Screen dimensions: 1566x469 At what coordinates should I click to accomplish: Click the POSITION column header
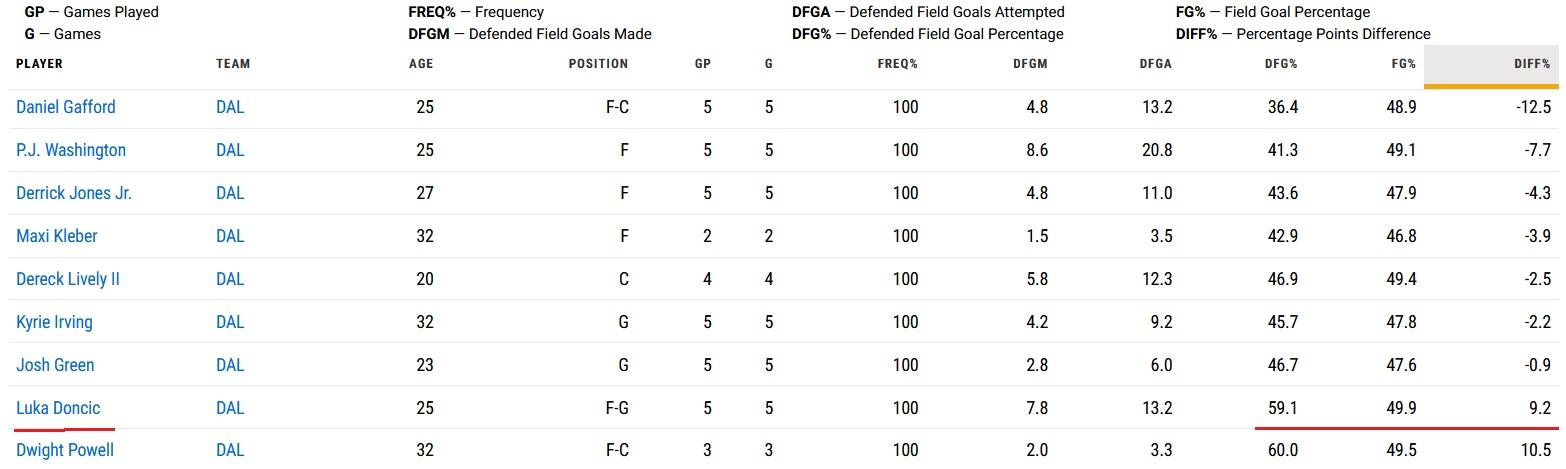[x=598, y=64]
